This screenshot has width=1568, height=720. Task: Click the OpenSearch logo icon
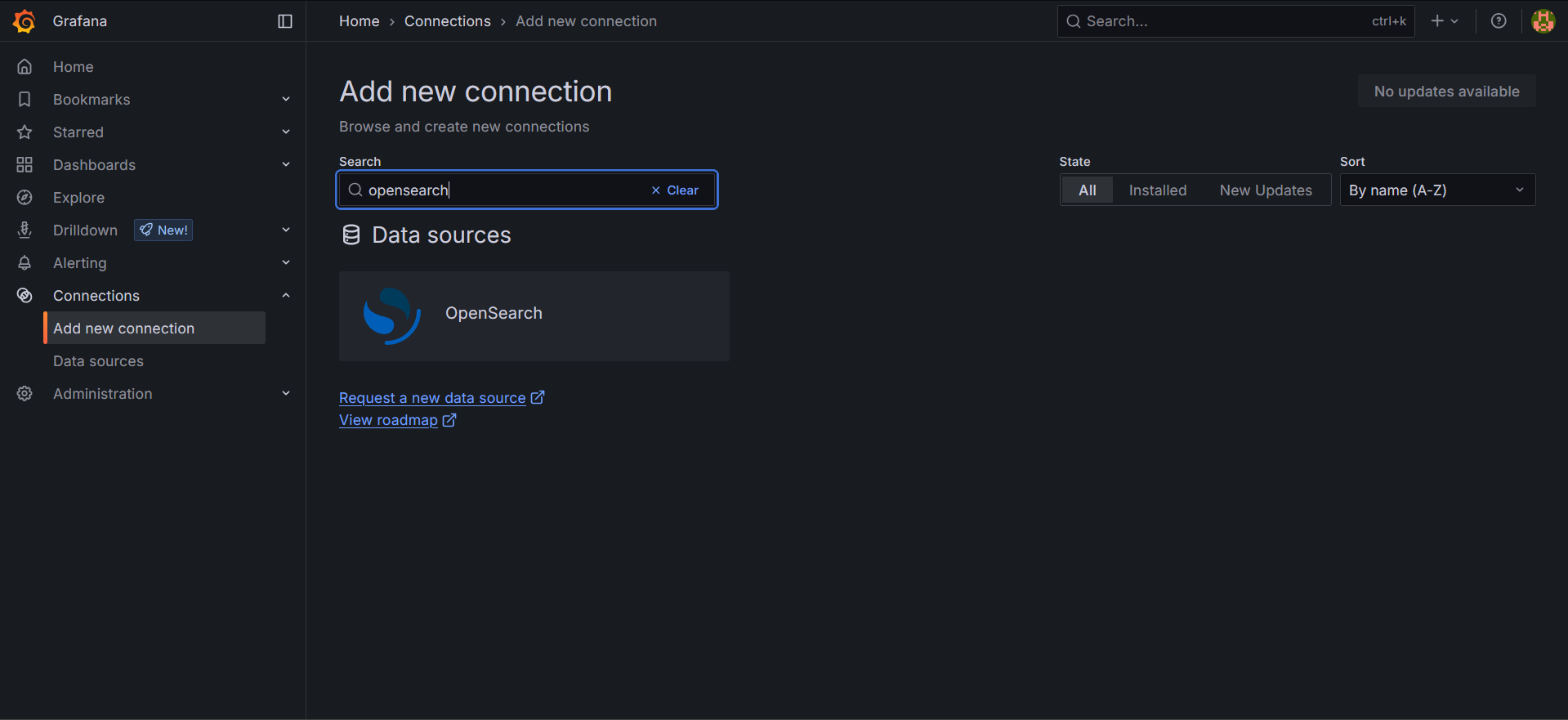[x=392, y=316]
